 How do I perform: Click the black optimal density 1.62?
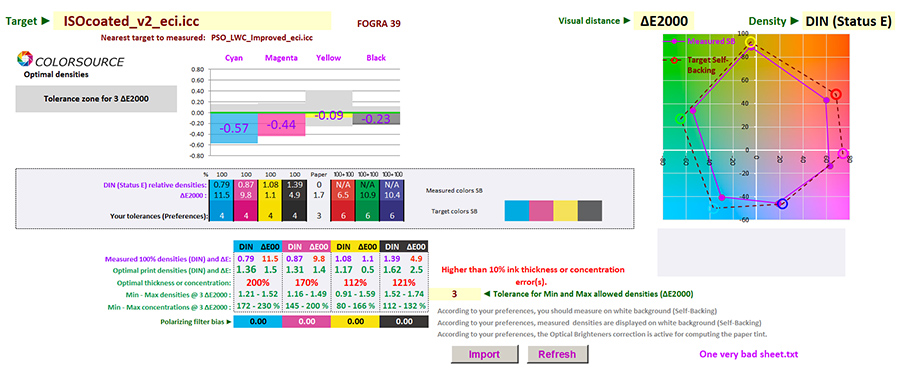click(x=393, y=270)
